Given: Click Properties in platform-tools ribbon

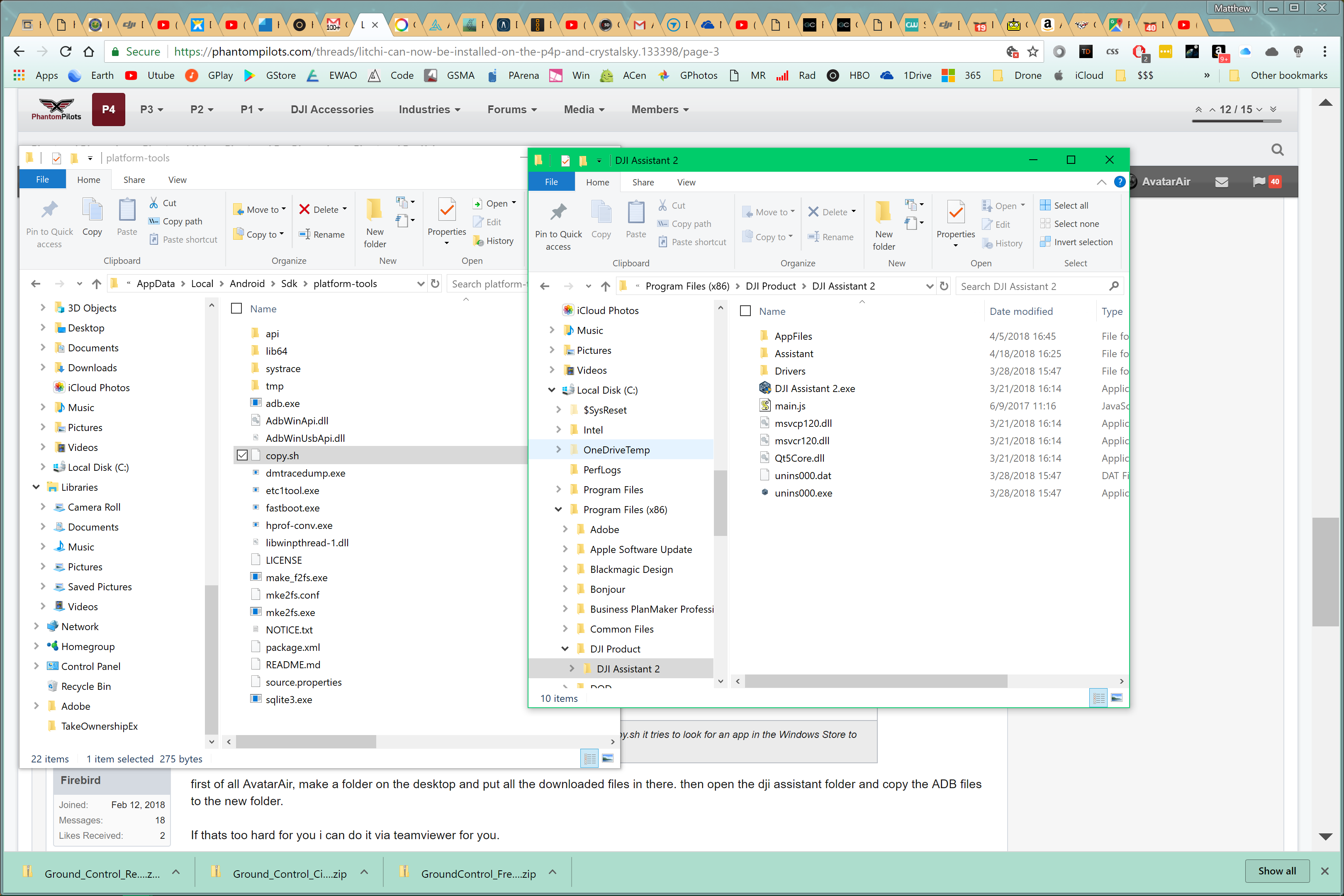Looking at the screenshot, I should coord(447,222).
